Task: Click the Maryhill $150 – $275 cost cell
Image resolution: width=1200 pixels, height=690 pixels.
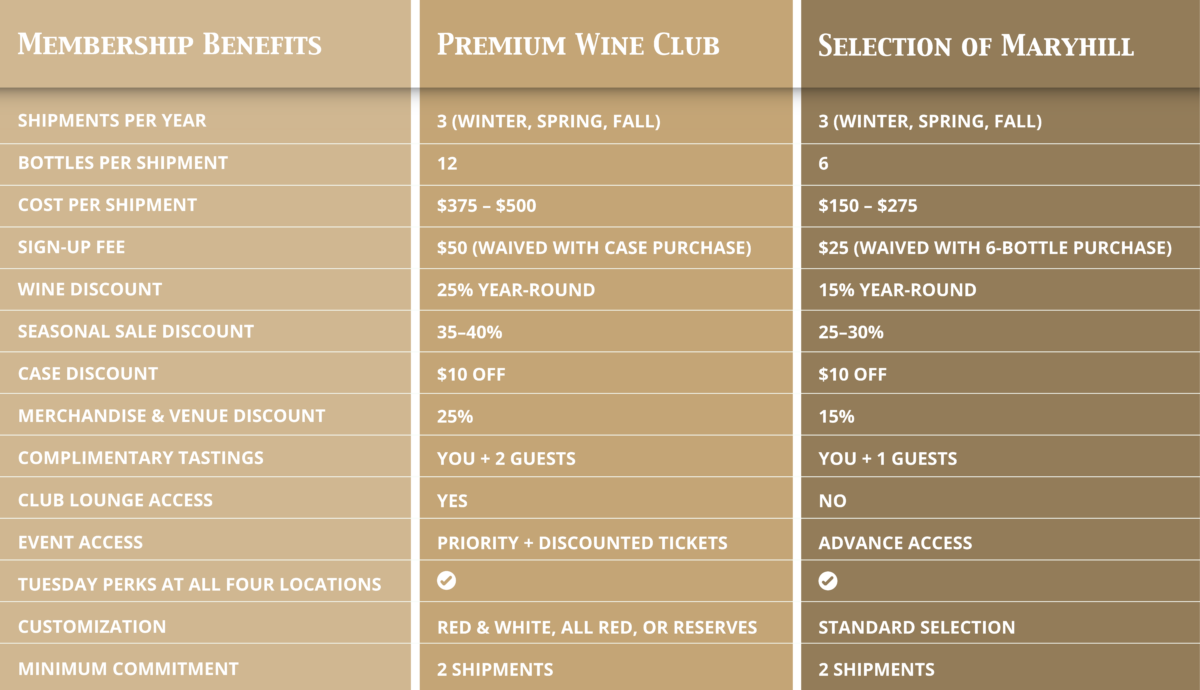Action: (x=868, y=205)
